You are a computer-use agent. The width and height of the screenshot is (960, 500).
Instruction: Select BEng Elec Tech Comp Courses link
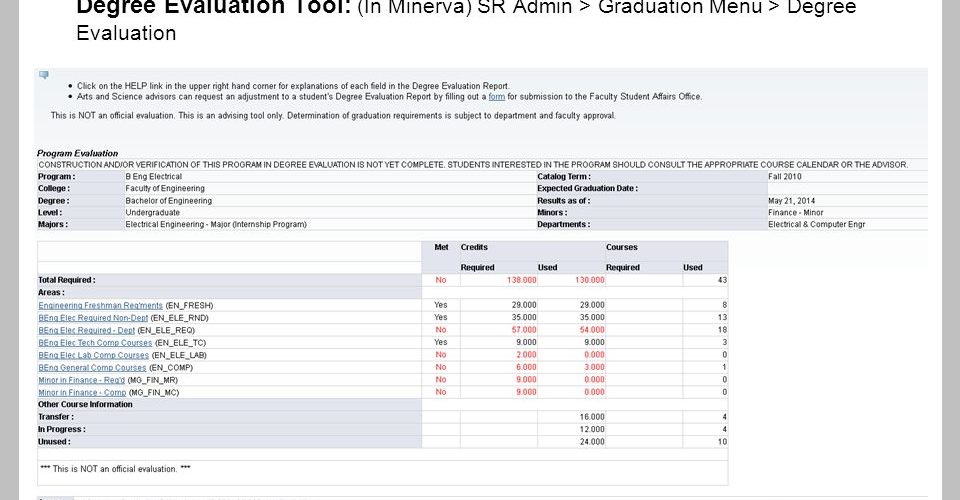click(x=95, y=342)
